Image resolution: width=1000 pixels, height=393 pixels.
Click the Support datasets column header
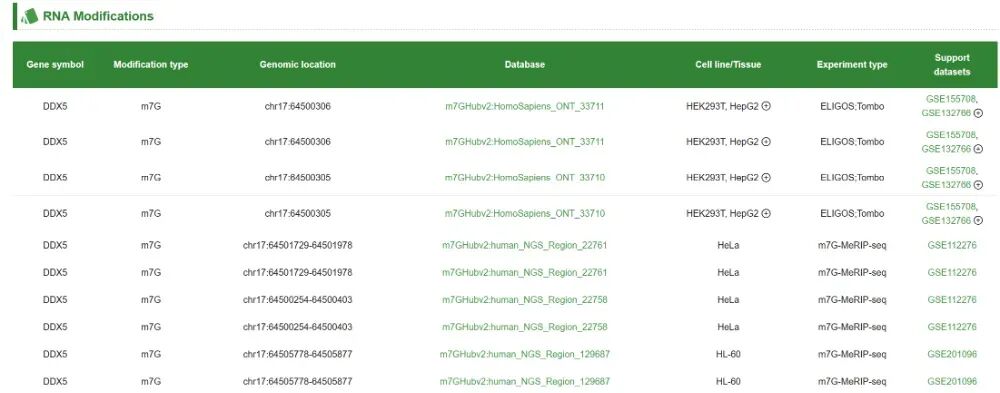point(952,64)
